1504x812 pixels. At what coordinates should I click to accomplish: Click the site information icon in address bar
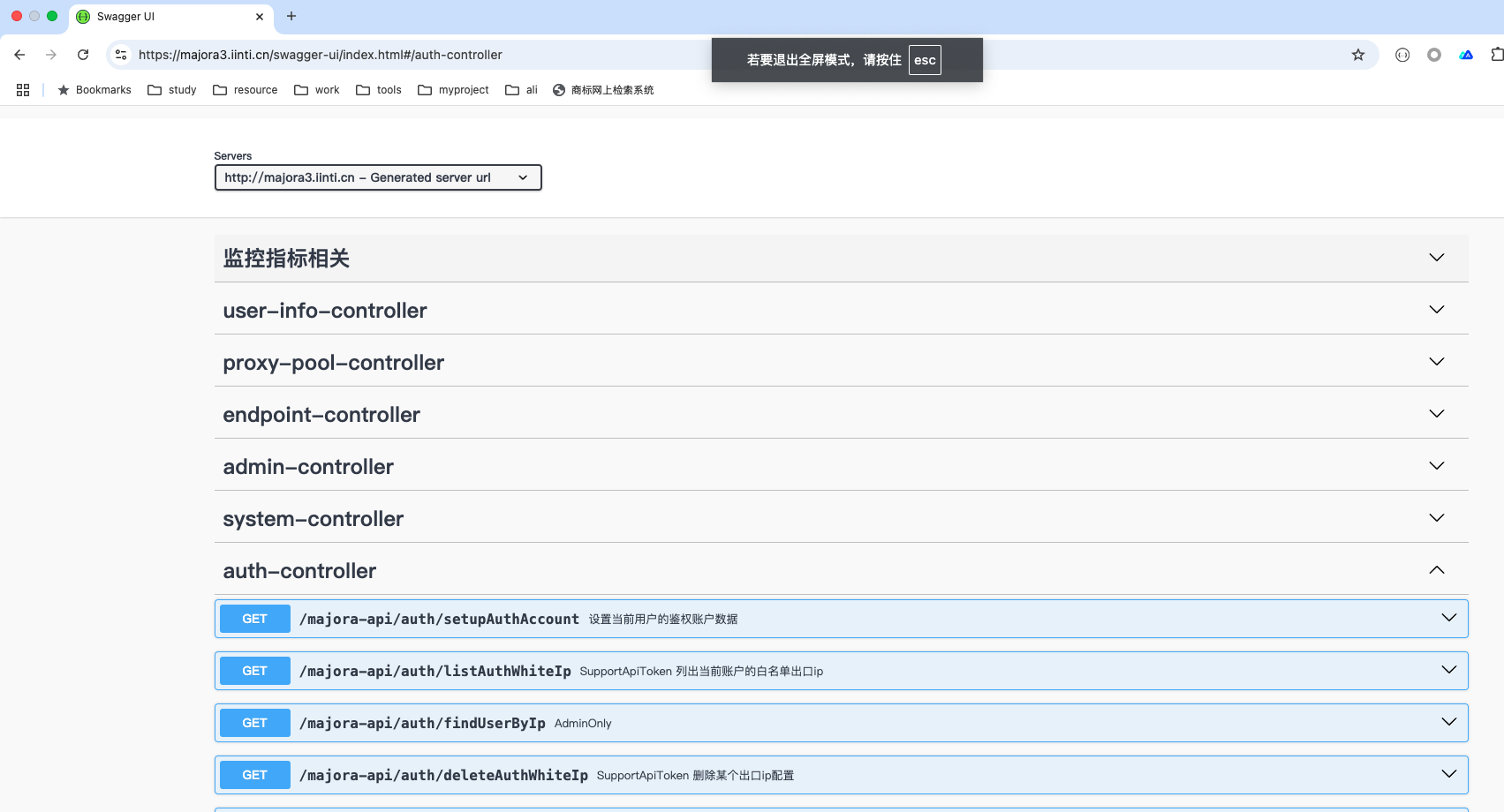tap(121, 55)
